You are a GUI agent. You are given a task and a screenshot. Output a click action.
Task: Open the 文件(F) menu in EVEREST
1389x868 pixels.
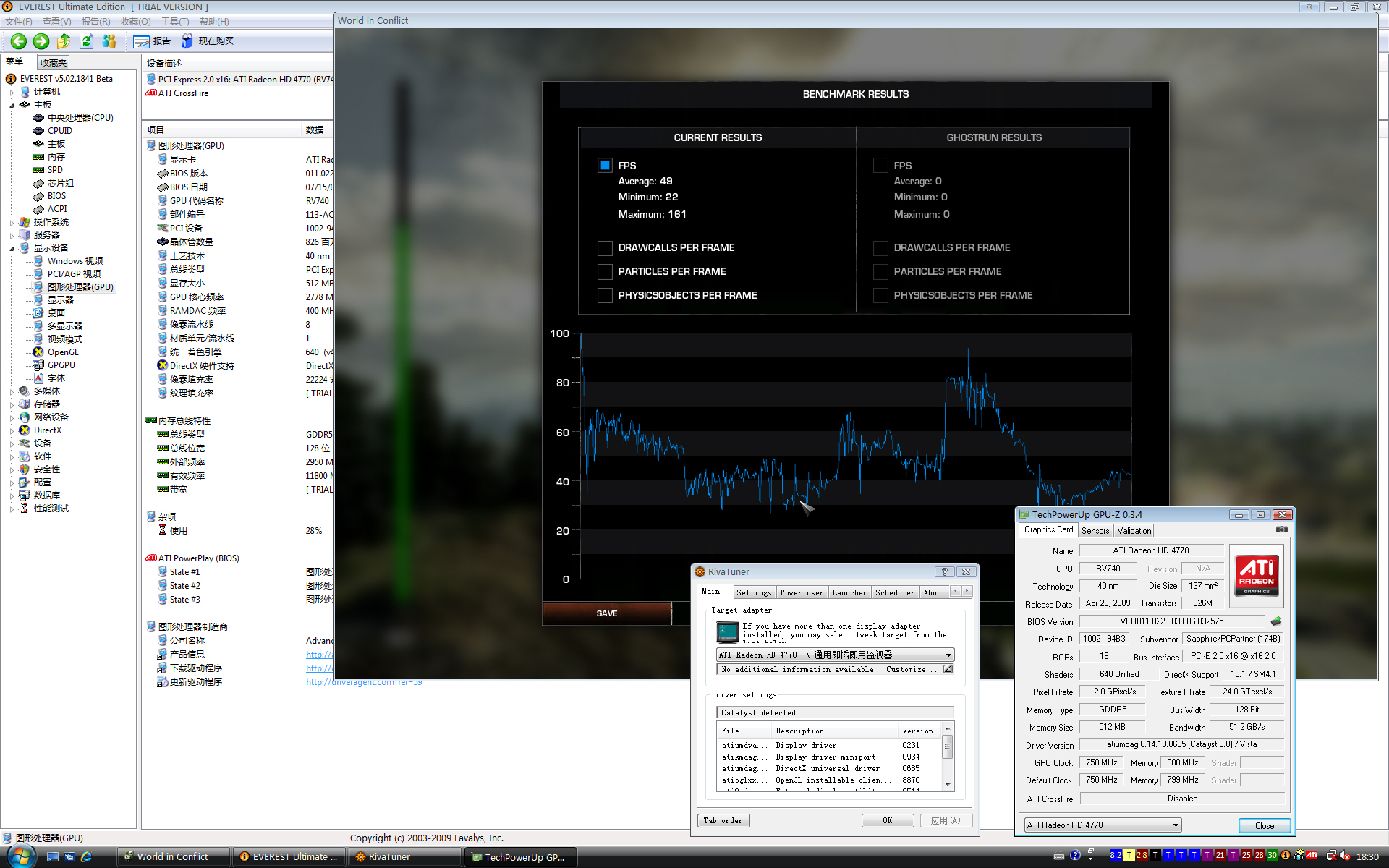point(19,22)
